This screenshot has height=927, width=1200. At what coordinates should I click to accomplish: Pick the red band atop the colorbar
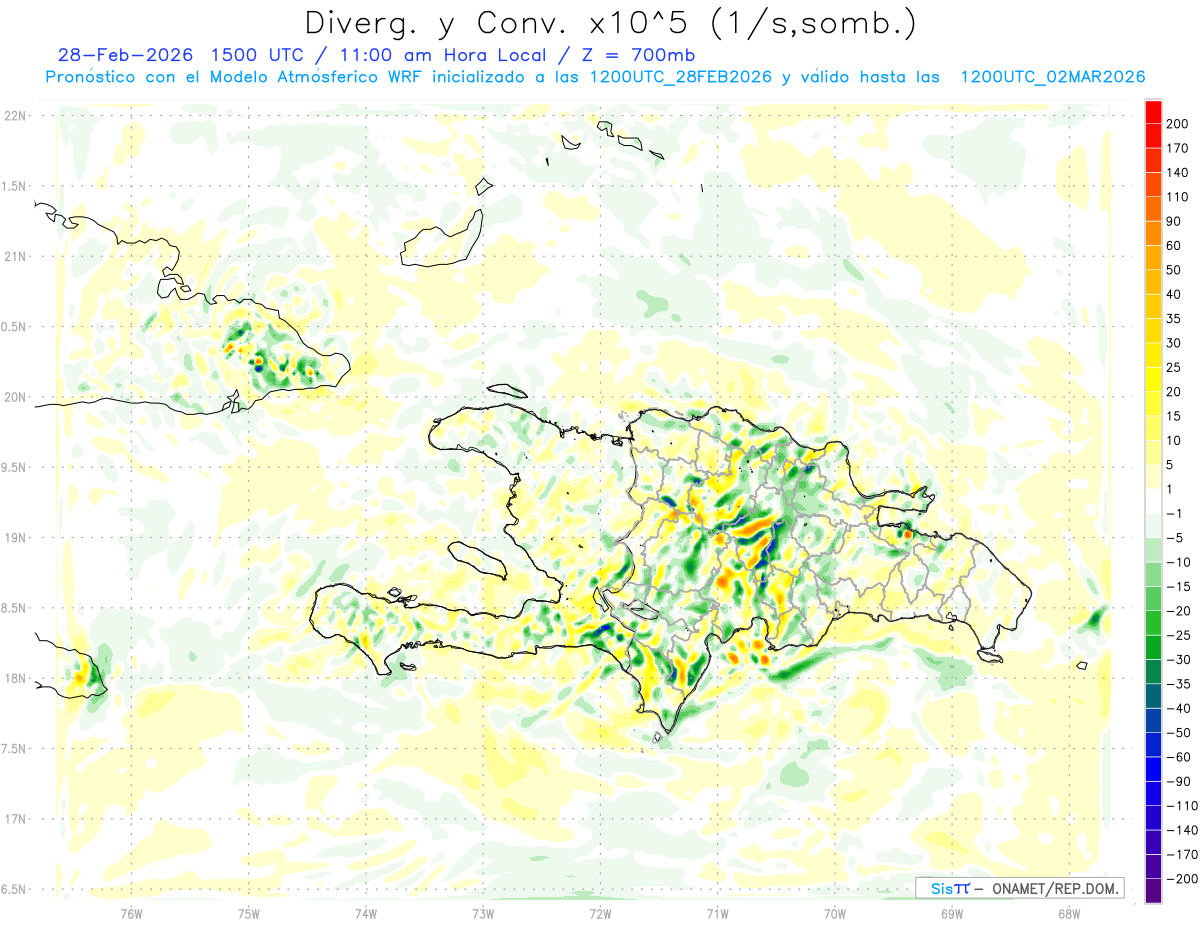pos(1153,112)
